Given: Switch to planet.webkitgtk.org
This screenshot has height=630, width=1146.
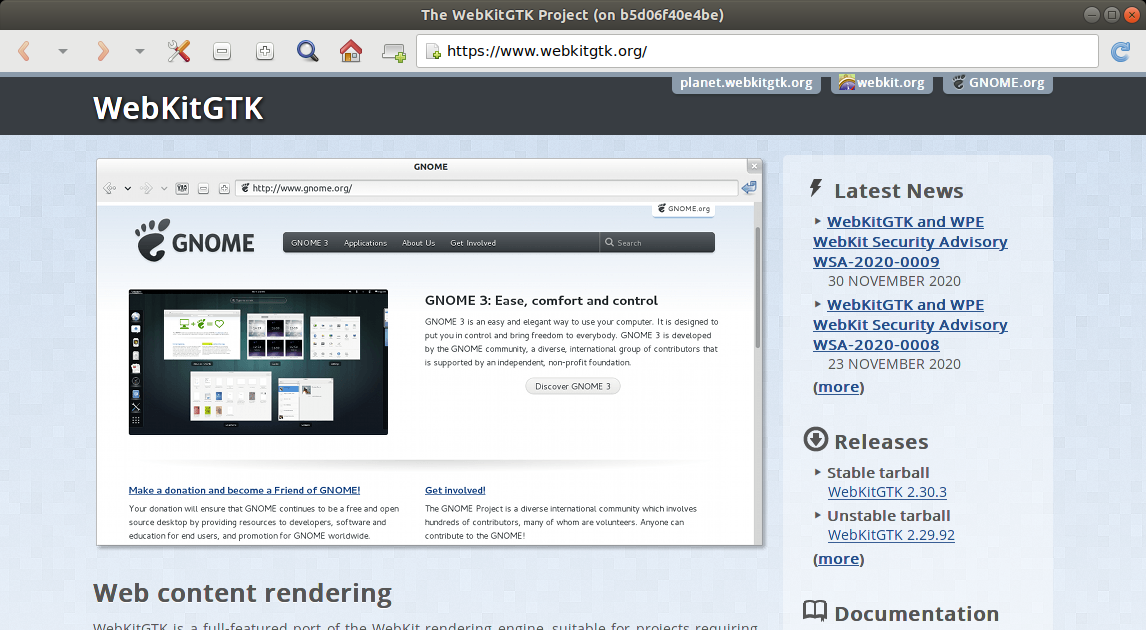Looking at the screenshot, I should 746,83.
